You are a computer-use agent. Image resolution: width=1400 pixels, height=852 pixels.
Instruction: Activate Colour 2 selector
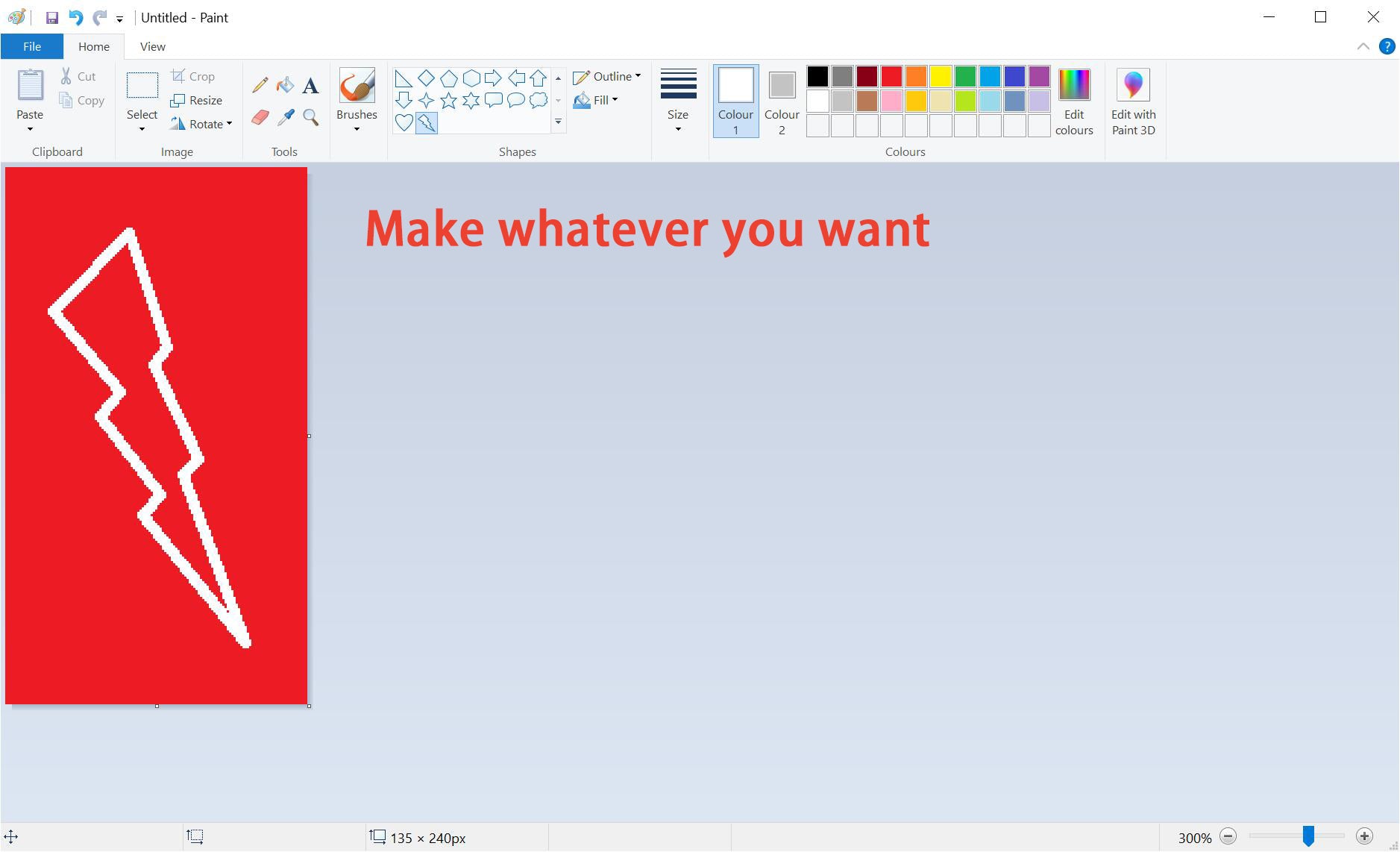tap(781, 100)
